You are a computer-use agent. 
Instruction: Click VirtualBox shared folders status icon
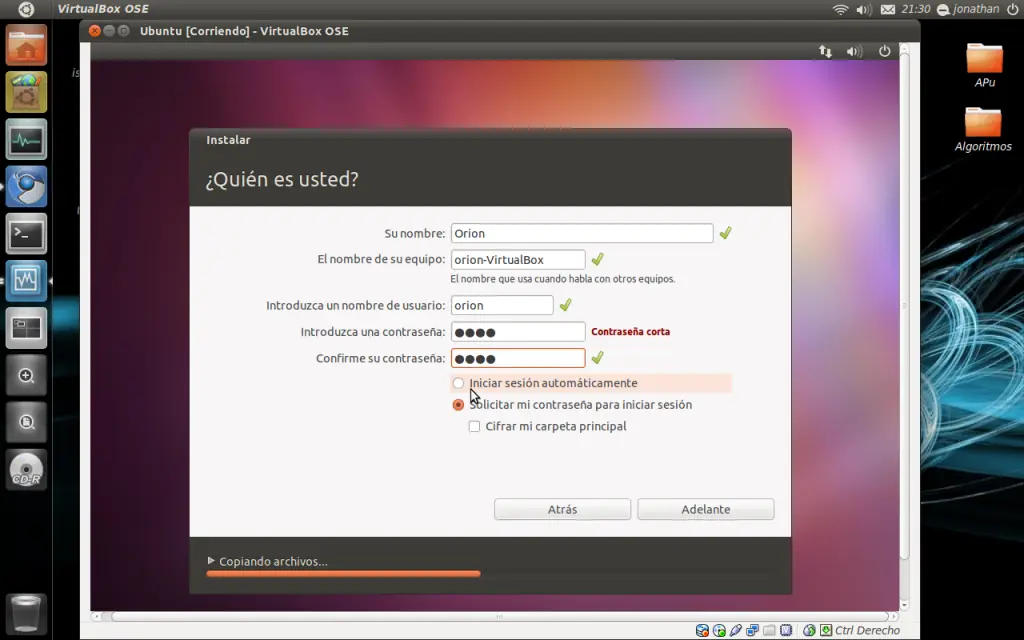tap(769, 630)
